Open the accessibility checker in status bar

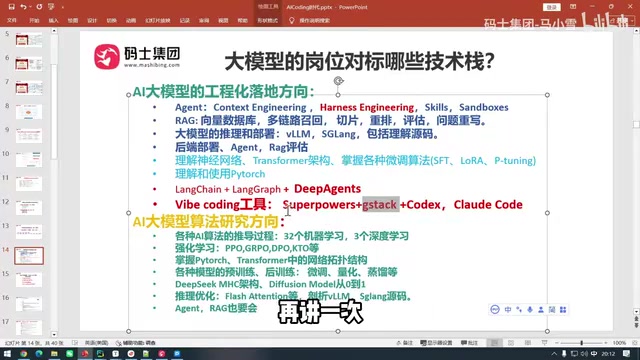click(136, 343)
